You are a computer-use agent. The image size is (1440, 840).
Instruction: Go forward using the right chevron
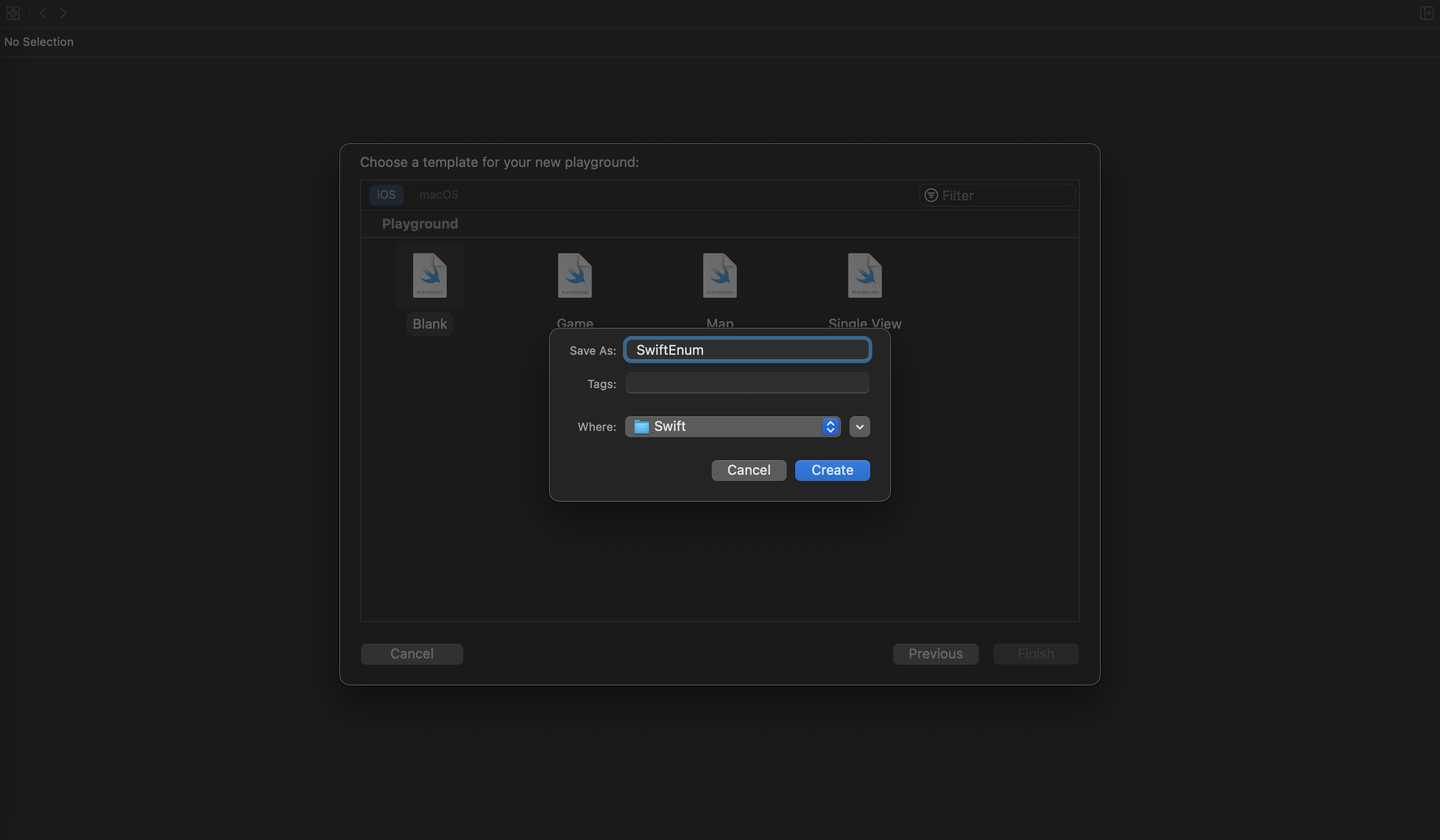[63, 13]
